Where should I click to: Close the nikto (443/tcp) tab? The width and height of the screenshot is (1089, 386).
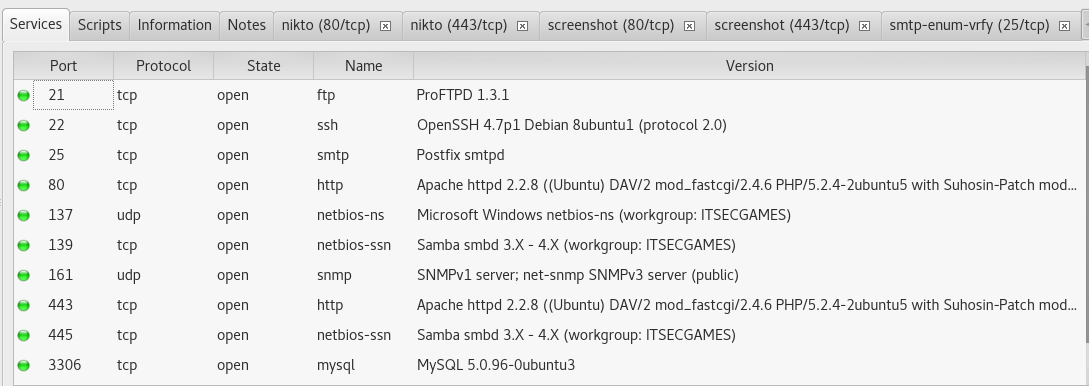pos(523,26)
